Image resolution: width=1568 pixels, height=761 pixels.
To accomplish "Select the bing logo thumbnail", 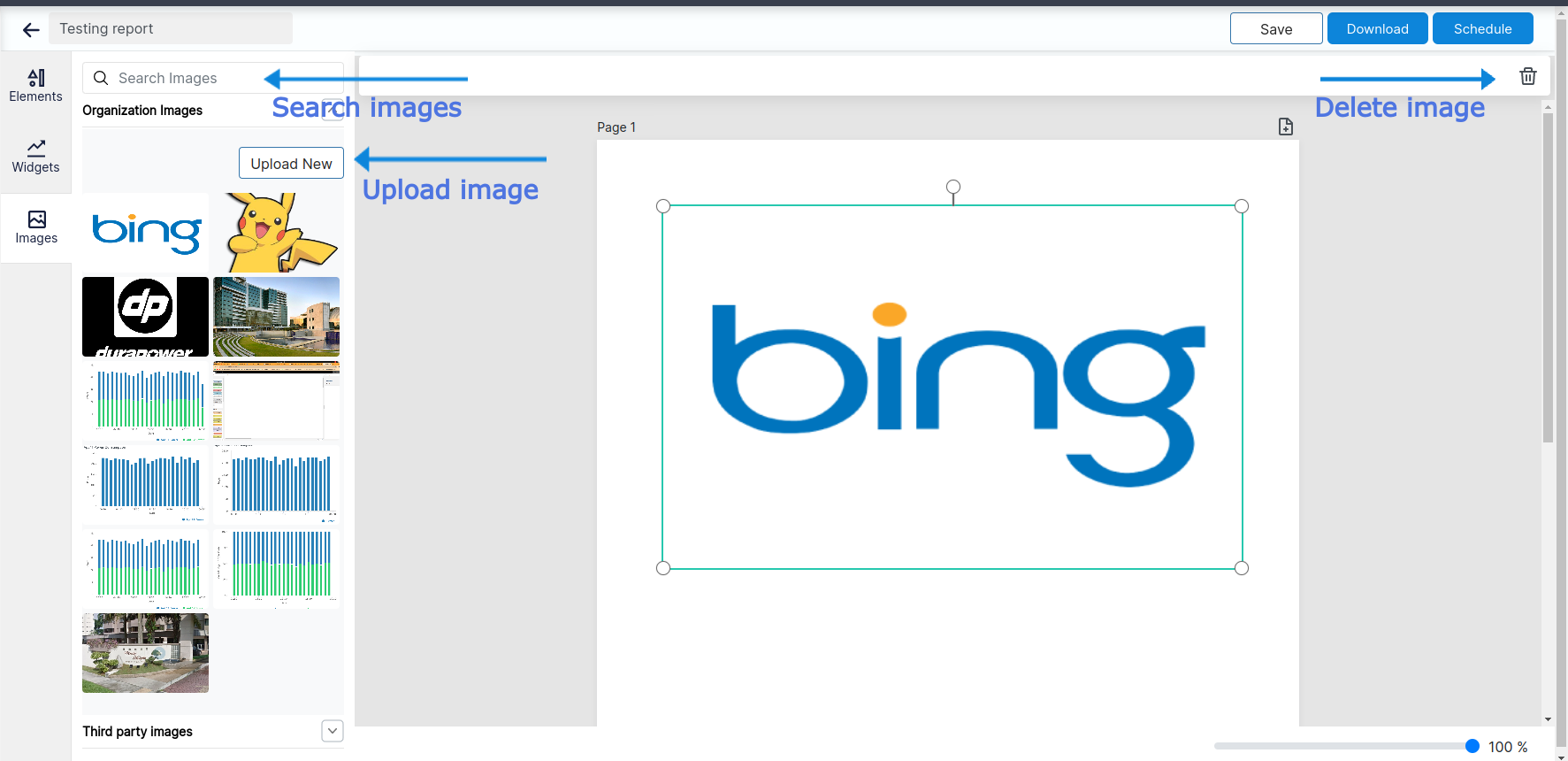I will (x=146, y=233).
